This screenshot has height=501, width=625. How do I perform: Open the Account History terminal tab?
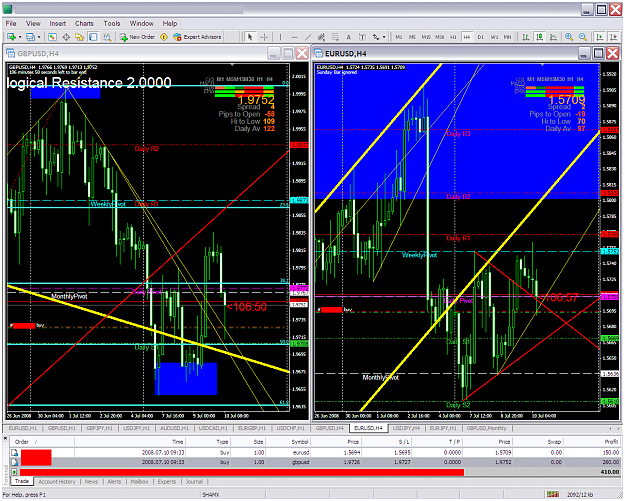click(57, 482)
